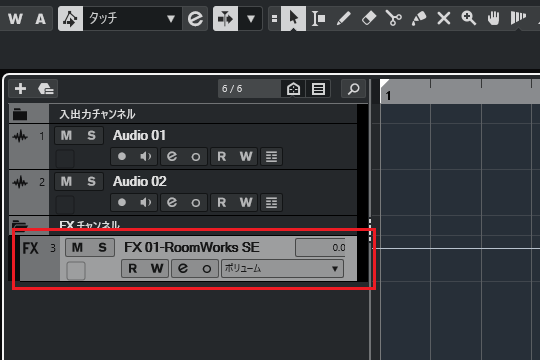Select Audio 02 track name
The height and width of the screenshot is (360, 540).
tap(140, 181)
